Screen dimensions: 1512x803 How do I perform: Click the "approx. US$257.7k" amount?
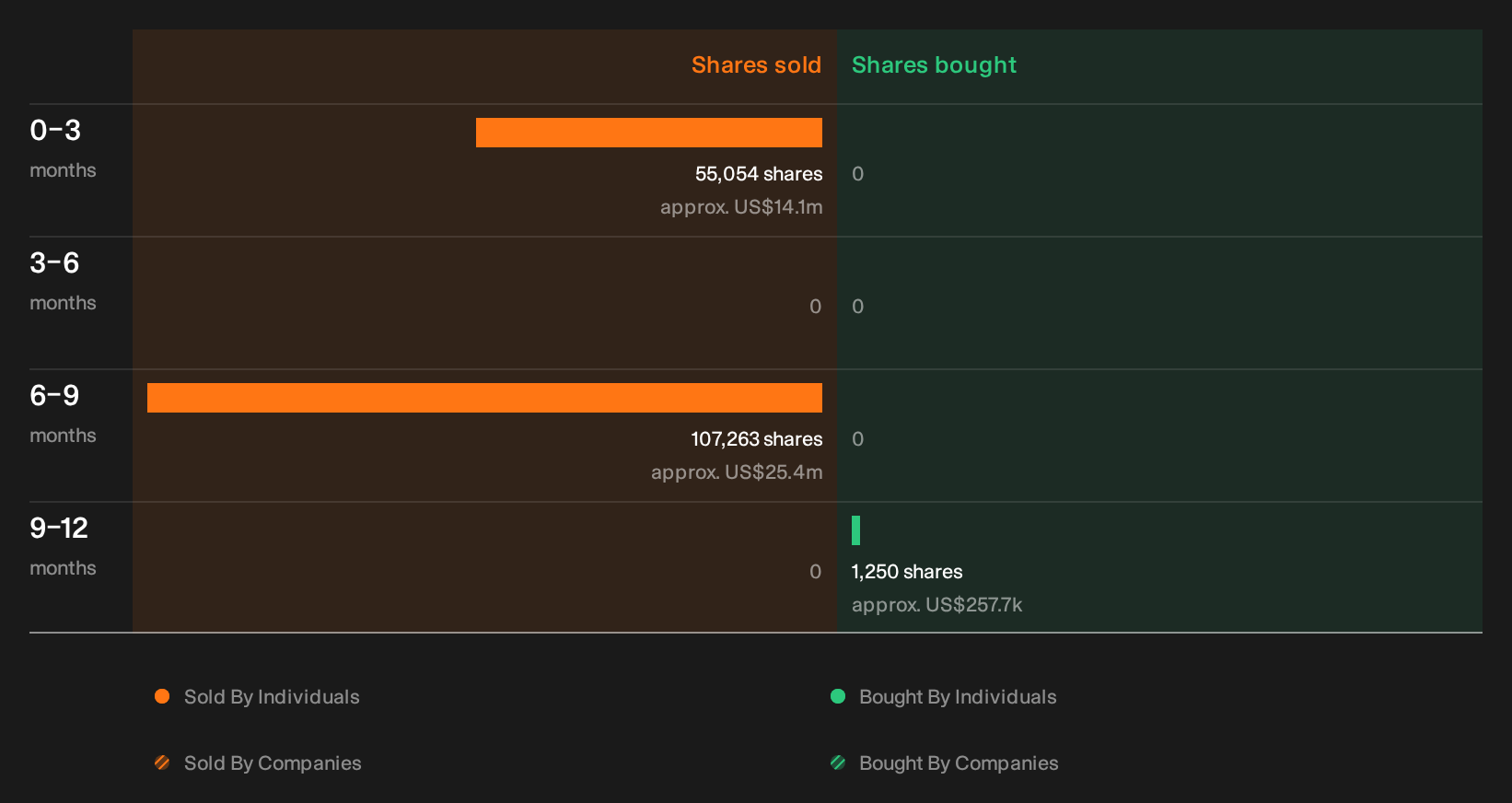pos(936,605)
